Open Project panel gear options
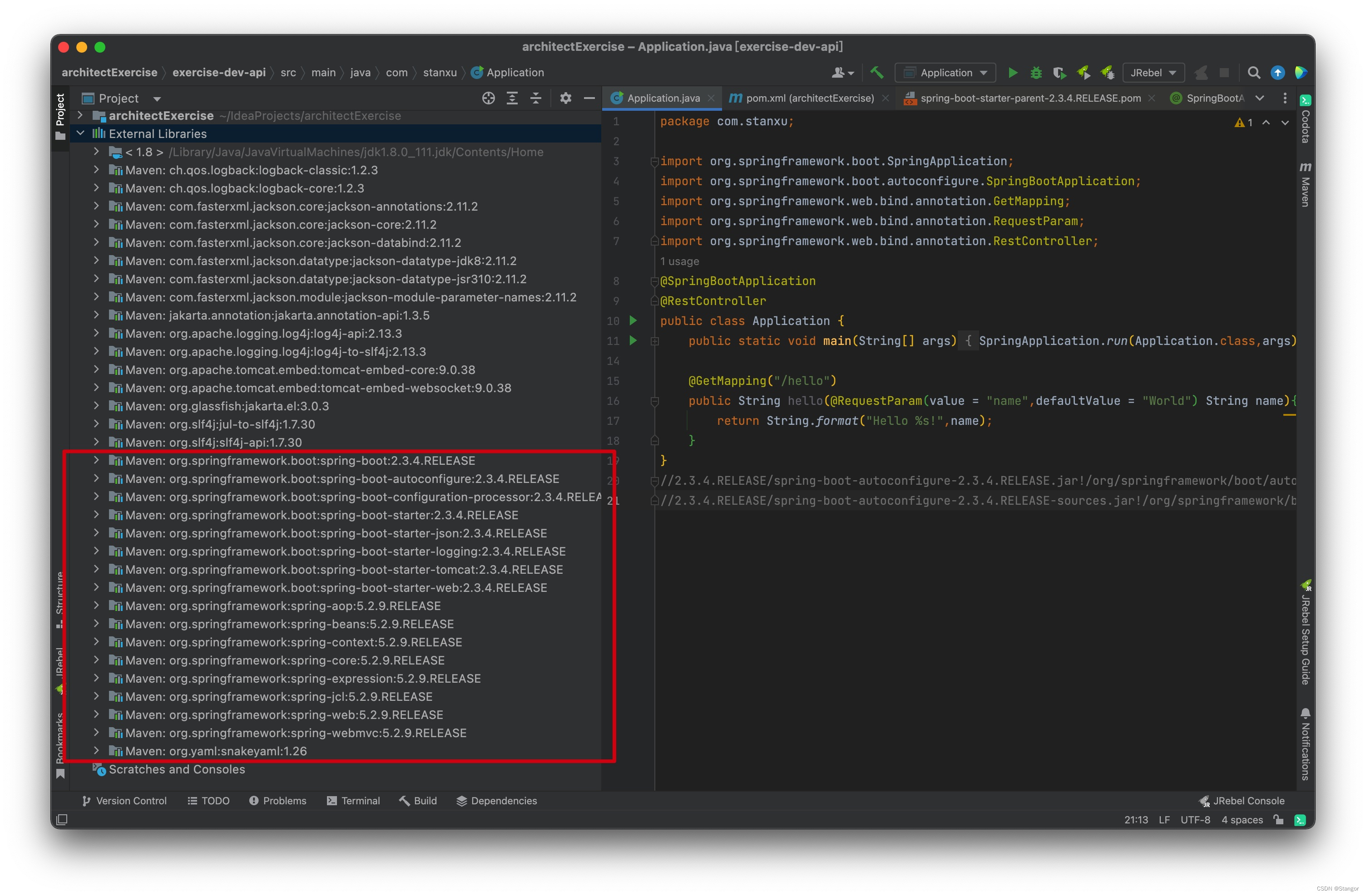Screen dimensions: 1366x896 (565, 98)
